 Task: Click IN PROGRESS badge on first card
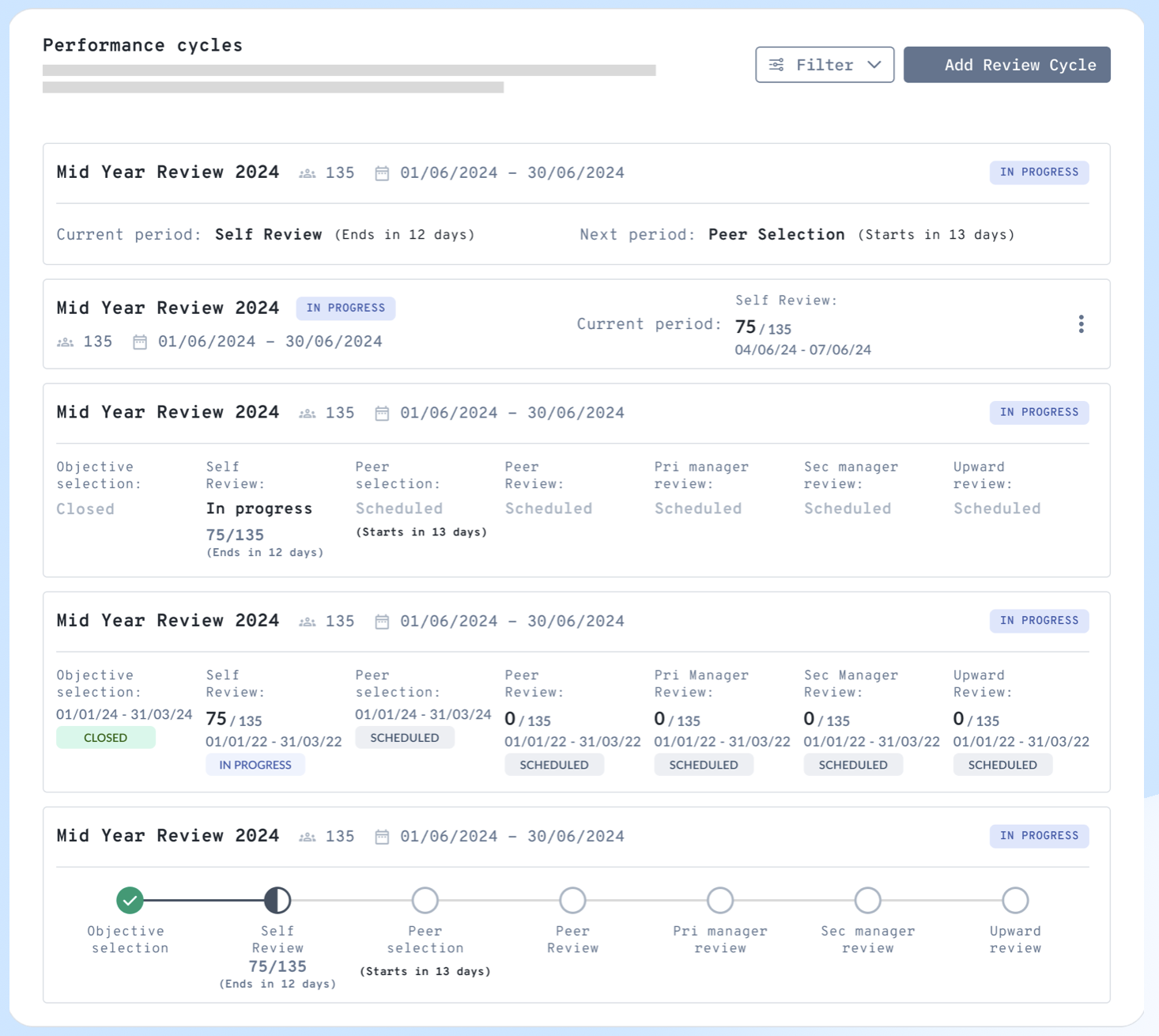[x=1039, y=172]
